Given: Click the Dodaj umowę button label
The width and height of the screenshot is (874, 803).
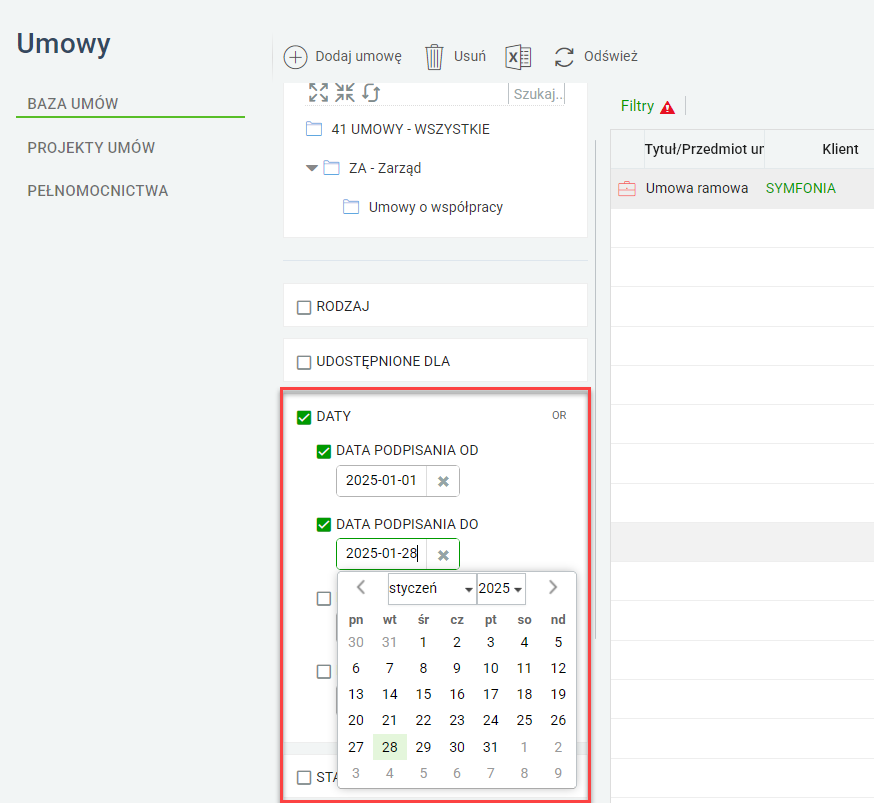Looking at the screenshot, I should coord(358,56).
